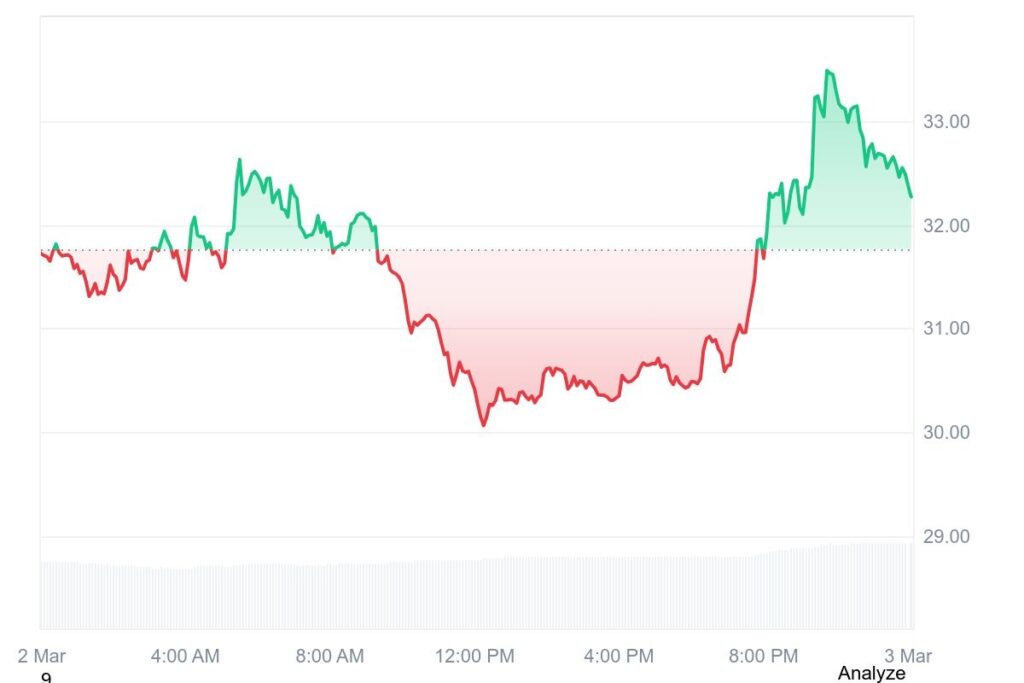Select the 4:00 PM time label

[x=618, y=656]
